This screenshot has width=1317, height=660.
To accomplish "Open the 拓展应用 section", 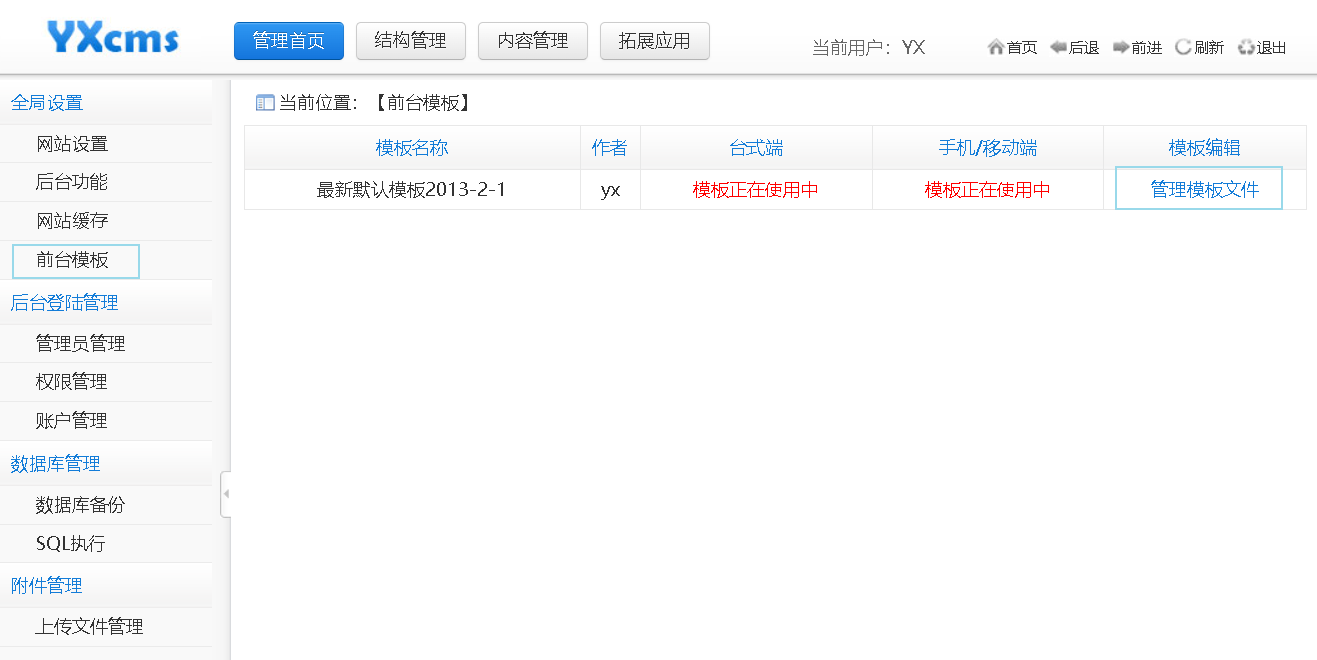I will click(654, 41).
